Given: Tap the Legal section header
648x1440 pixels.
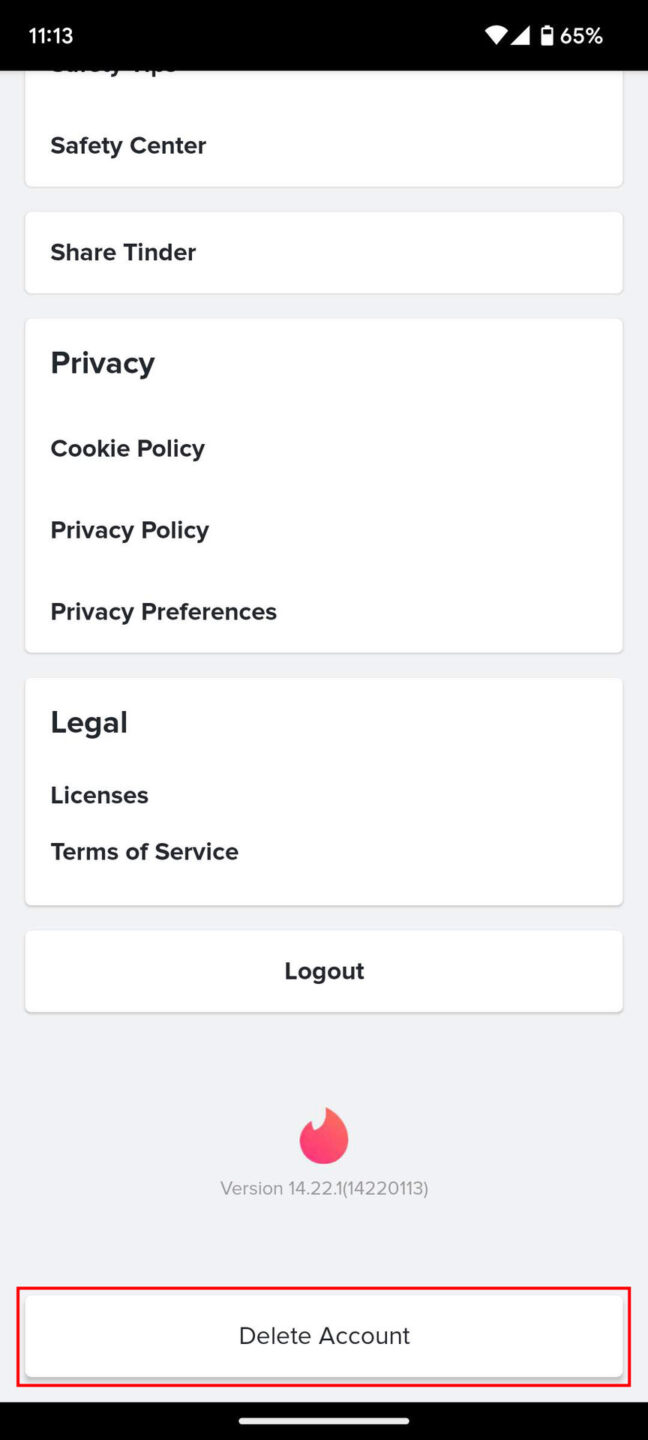Looking at the screenshot, I should point(89,722).
